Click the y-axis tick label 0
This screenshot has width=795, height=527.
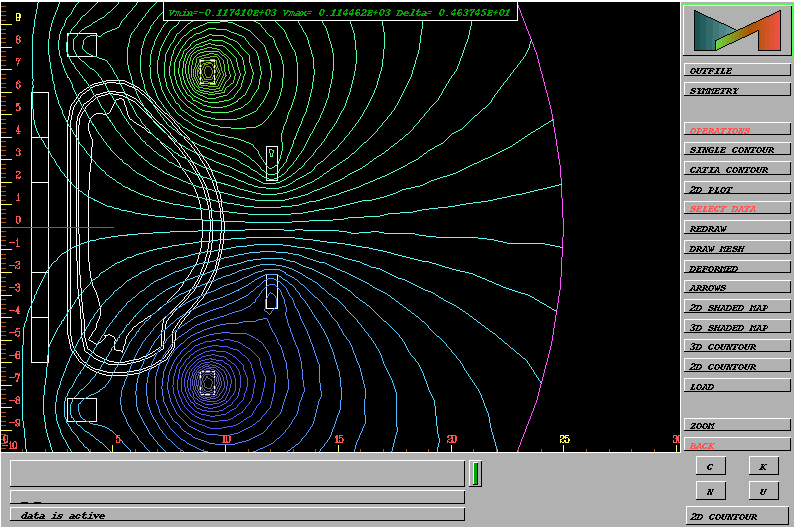tap(18, 220)
